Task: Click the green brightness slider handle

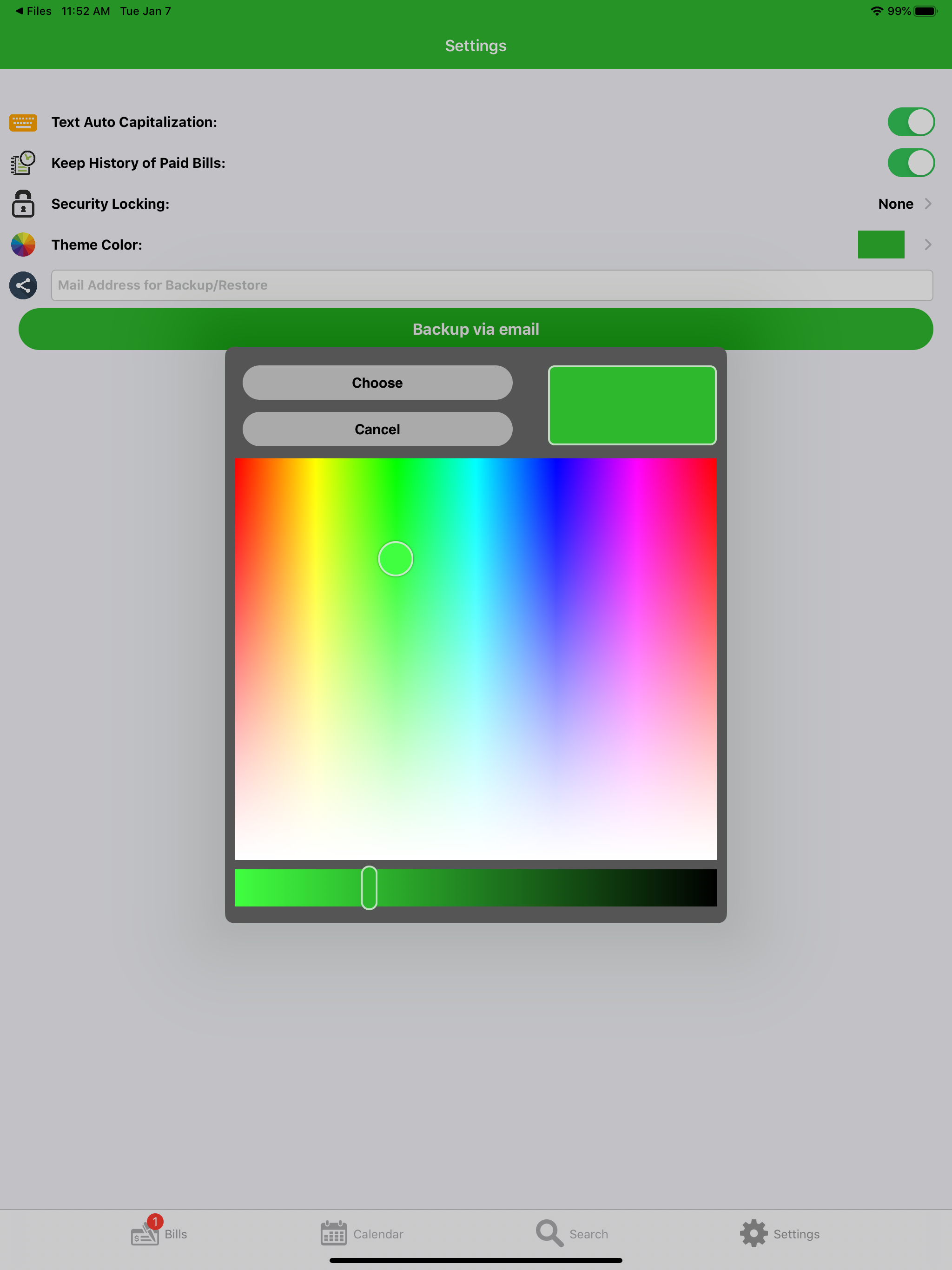Action: pyautogui.click(x=369, y=887)
